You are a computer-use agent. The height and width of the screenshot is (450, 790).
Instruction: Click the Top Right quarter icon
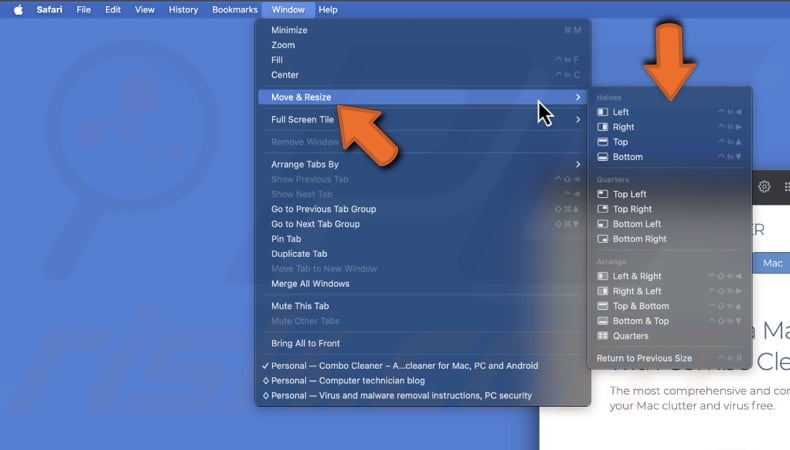(x=603, y=209)
